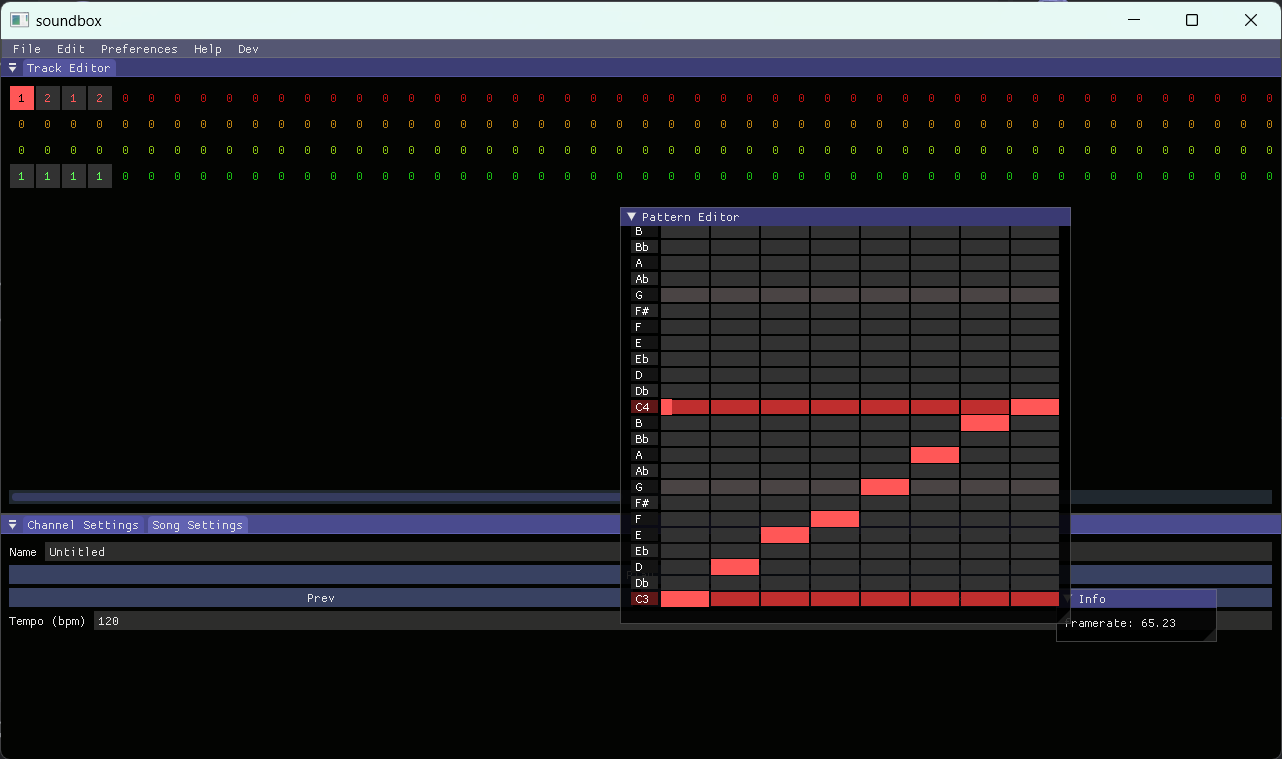The height and width of the screenshot is (759, 1282).
Task: Open the Preferences menu
Action: 139,48
